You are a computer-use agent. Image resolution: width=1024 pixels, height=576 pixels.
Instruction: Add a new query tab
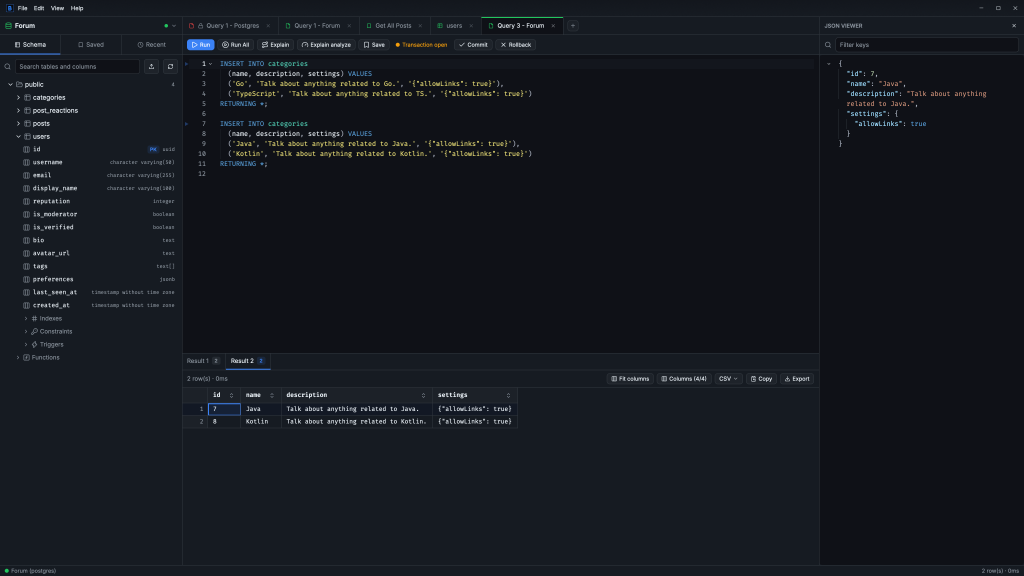click(573, 26)
